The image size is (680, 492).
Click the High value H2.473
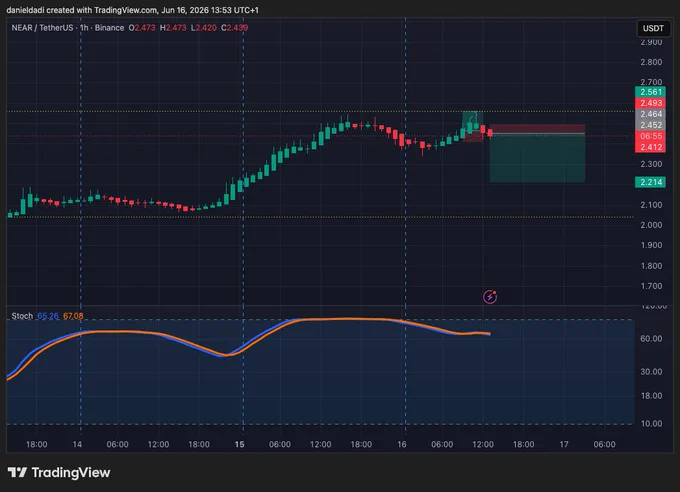(x=173, y=28)
